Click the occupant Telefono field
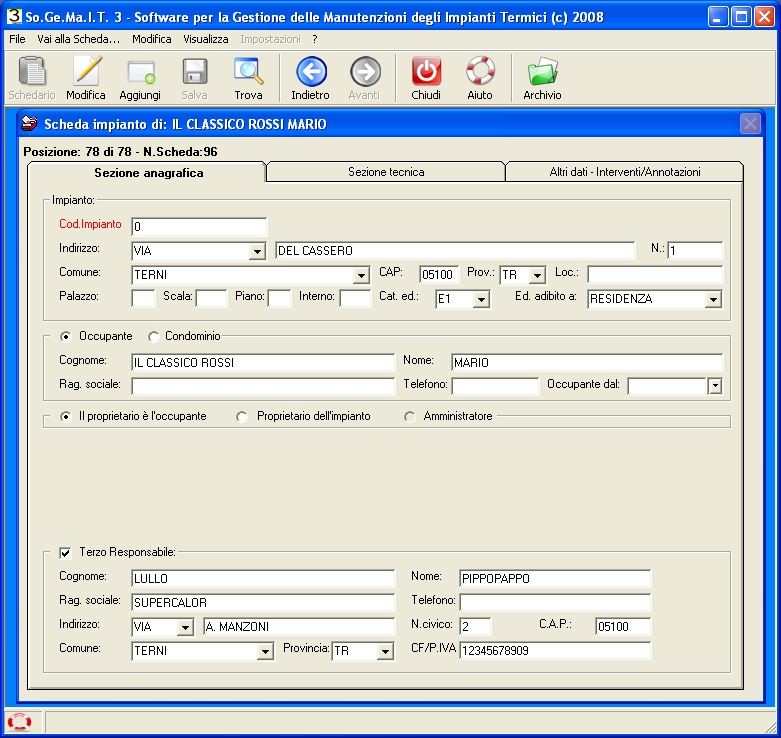This screenshot has height=738, width=781. pos(495,386)
